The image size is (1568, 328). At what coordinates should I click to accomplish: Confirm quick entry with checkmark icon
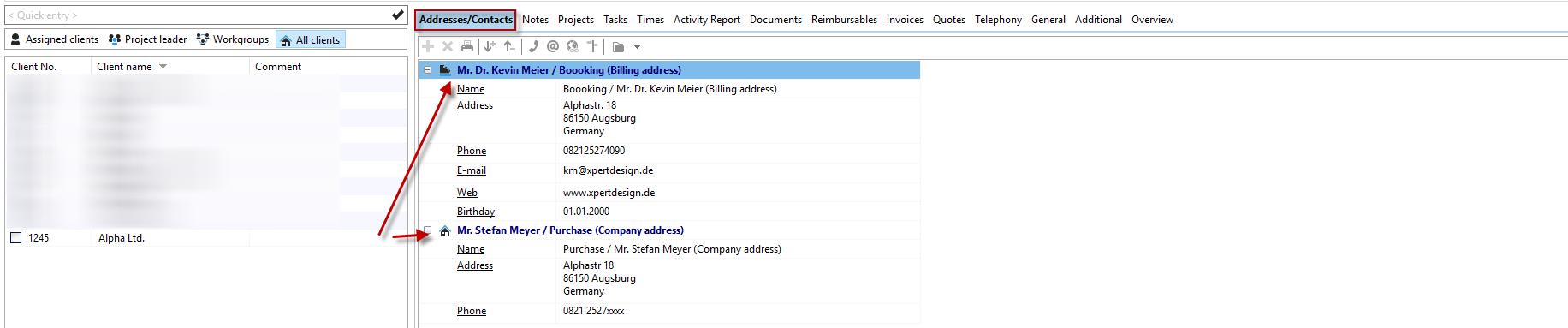(398, 15)
